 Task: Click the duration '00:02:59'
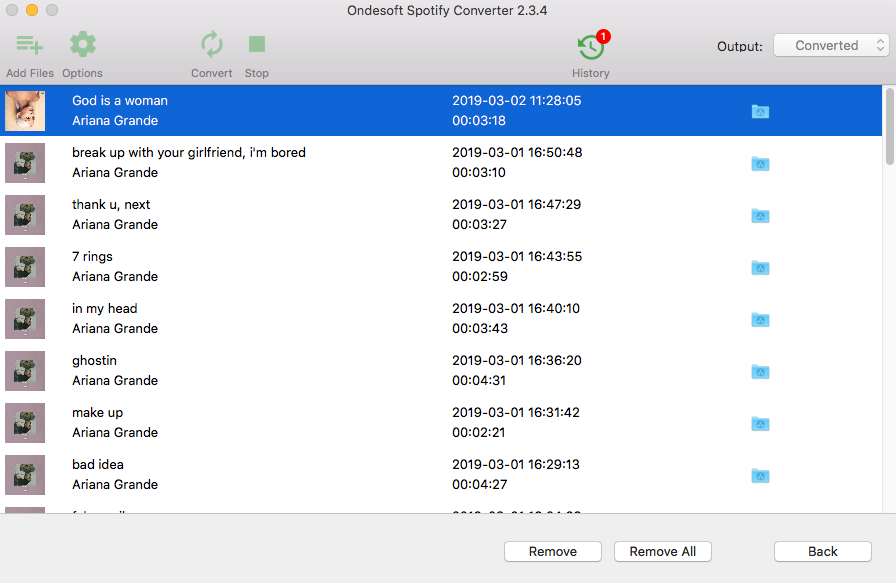[x=480, y=277]
